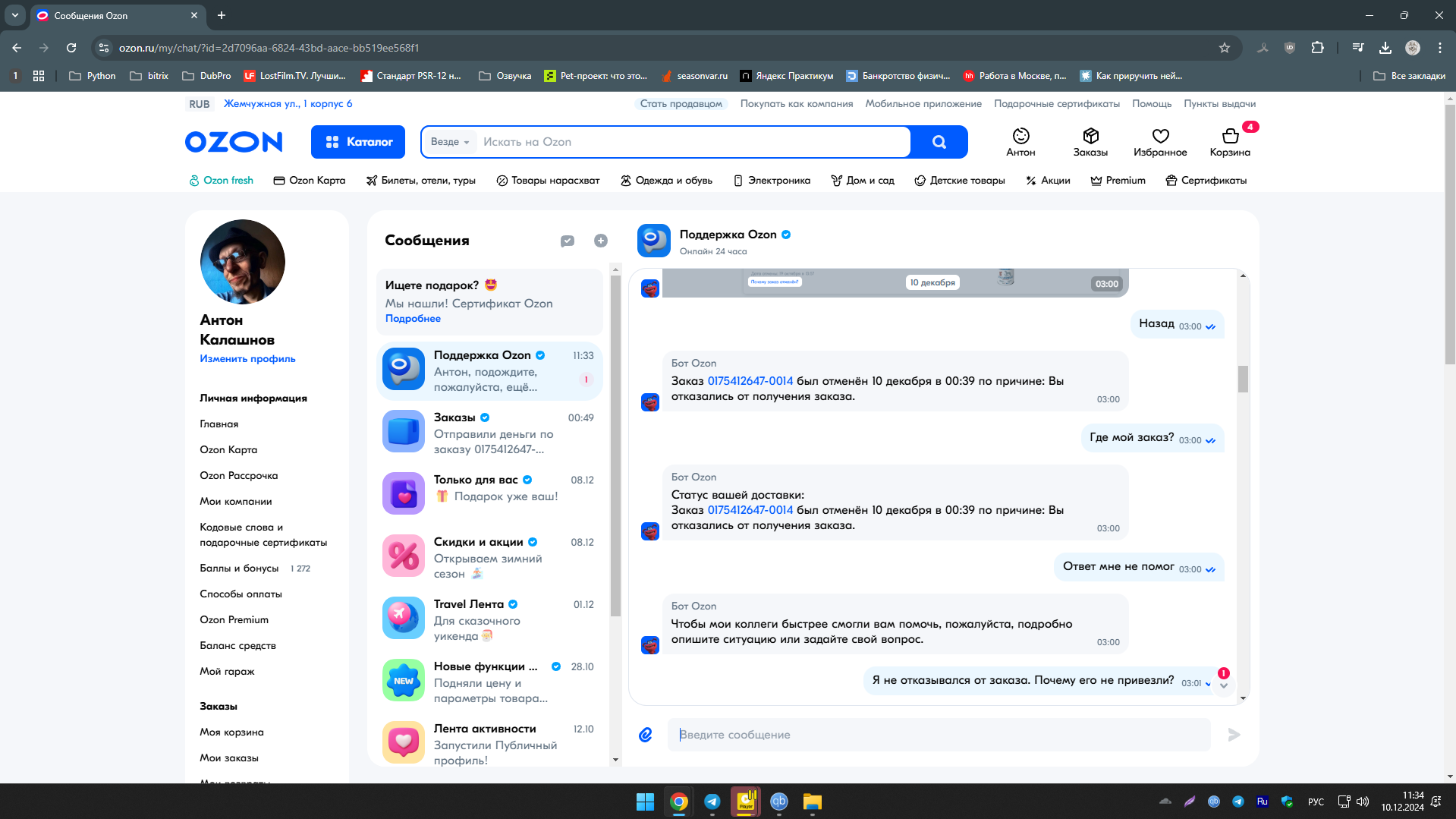Image resolution: width=1456 pixels, height=819 pixels.
Task: Open File Explorer from taskbar
Action: pos(812,802)
